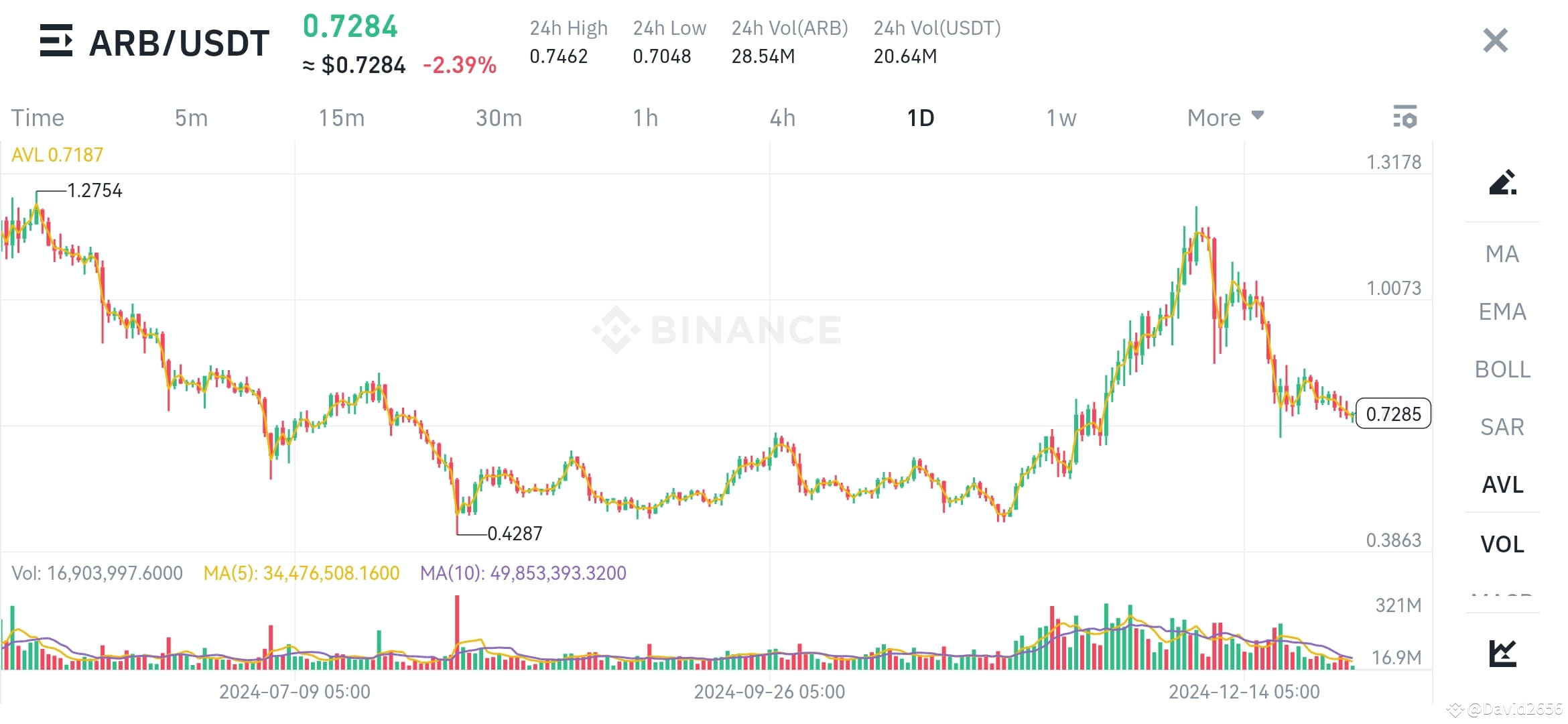This screenshot has width=1568, height=724.
Task: Click the yellow MA(5) volume legend
Action: 300,573
